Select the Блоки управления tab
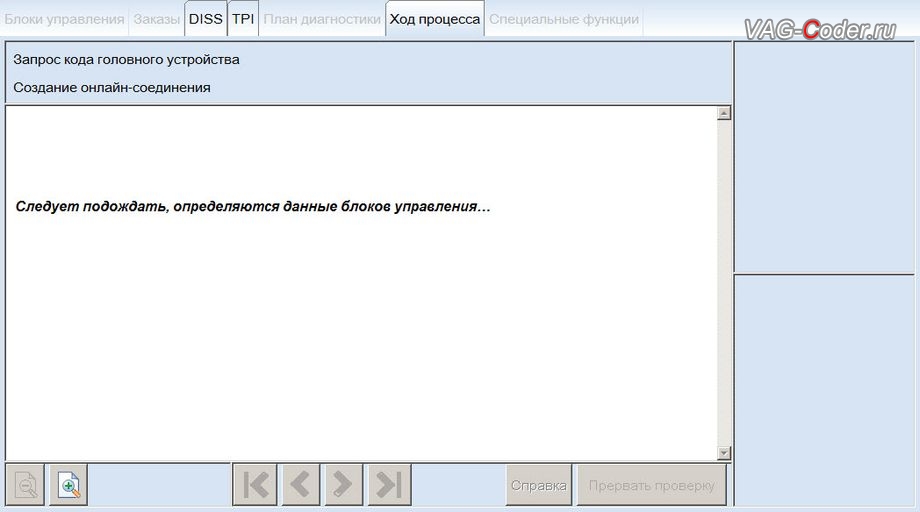Viewport: 920px width, 512px height. tap(64, 19)
